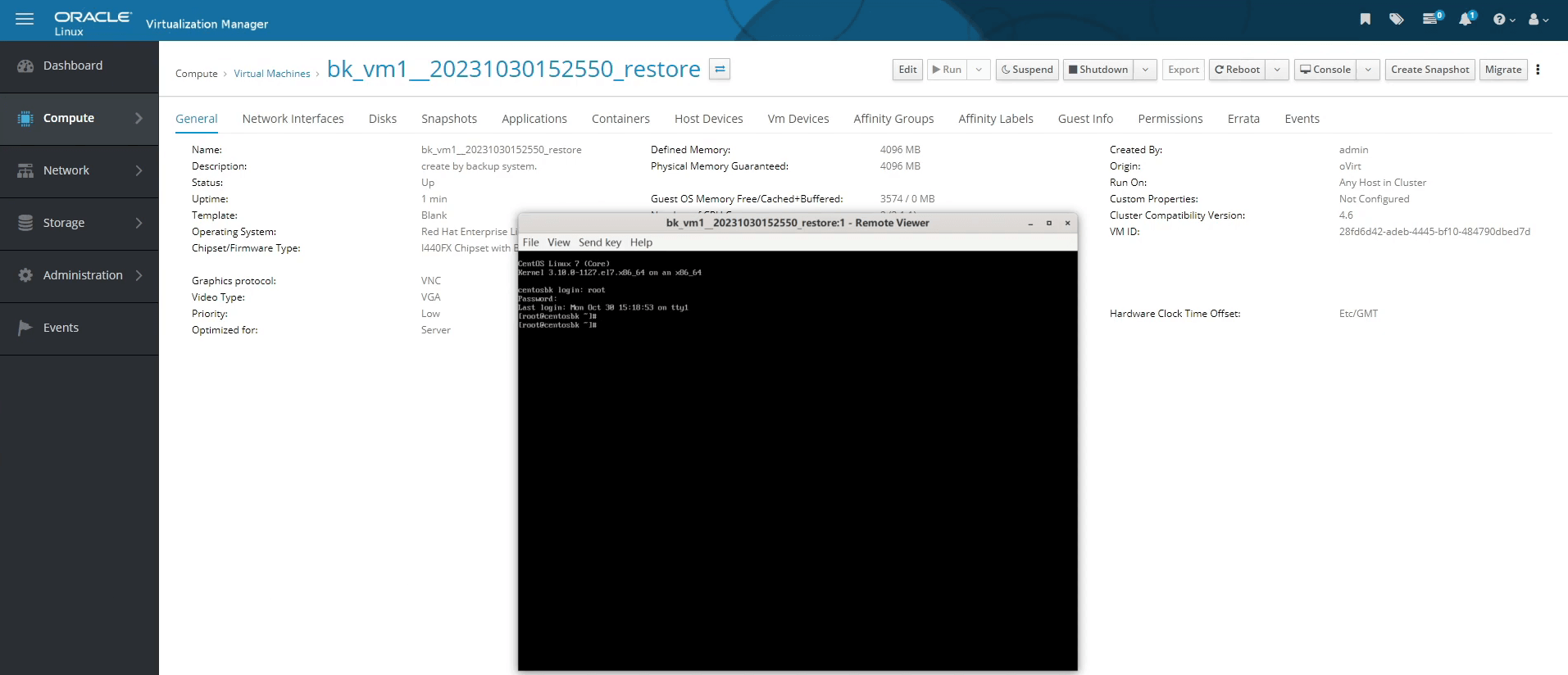Viewport: 1568px width, 675px height.
Task: Click the bookmark icon in header
Action: coord(1366,19)
